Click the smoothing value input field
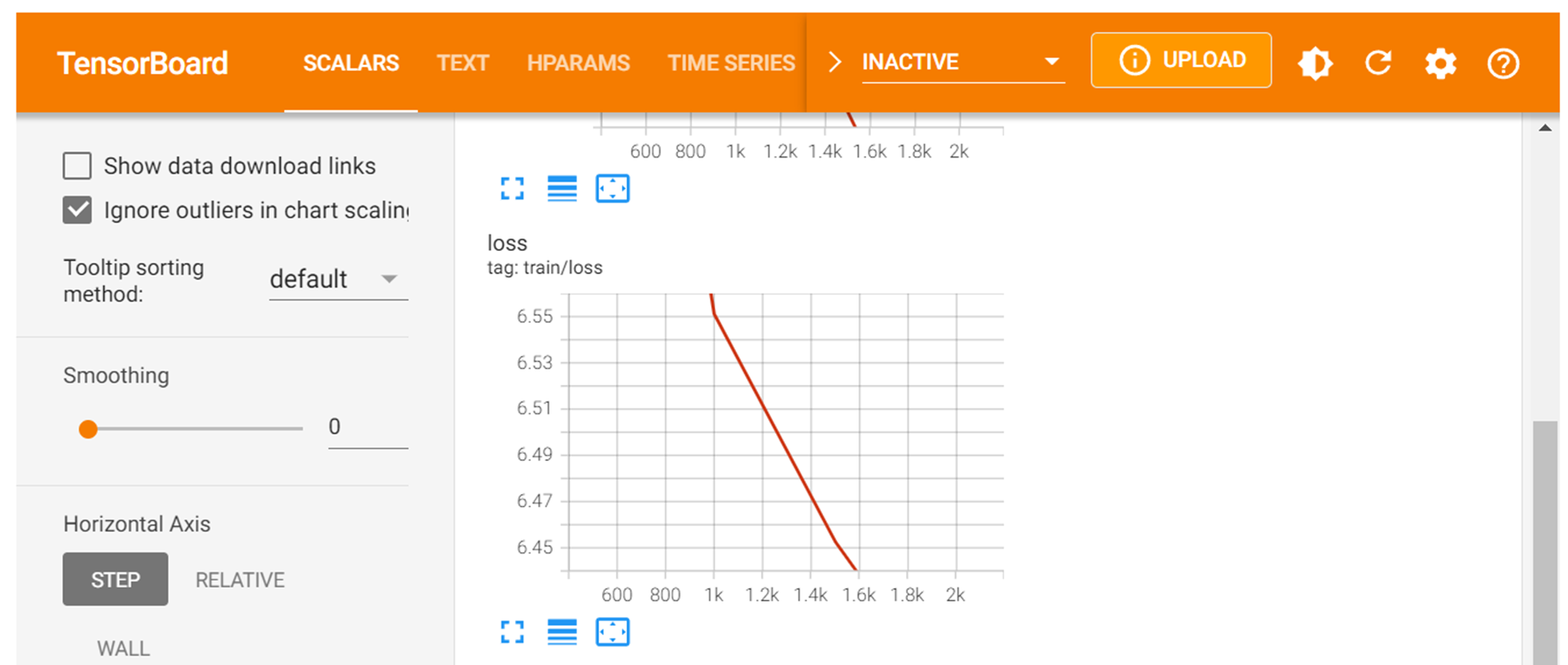Viewport: 1568px width, 665px height. [367, 427]
